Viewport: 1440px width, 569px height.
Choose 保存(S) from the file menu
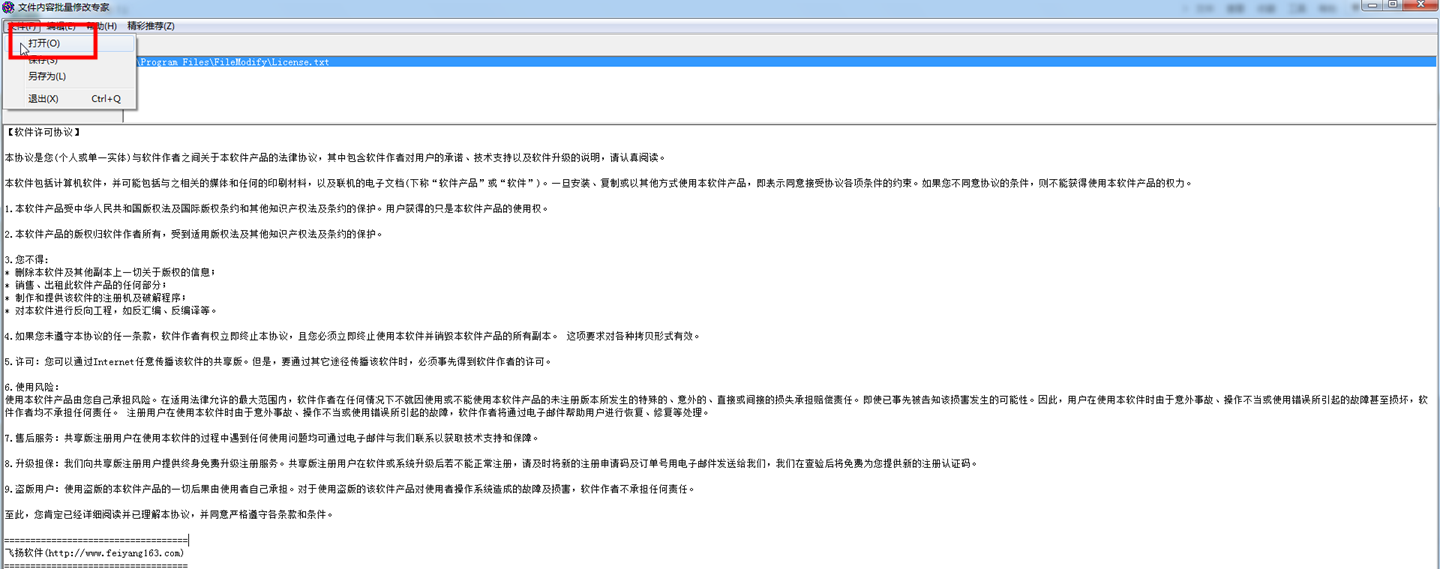44,61
